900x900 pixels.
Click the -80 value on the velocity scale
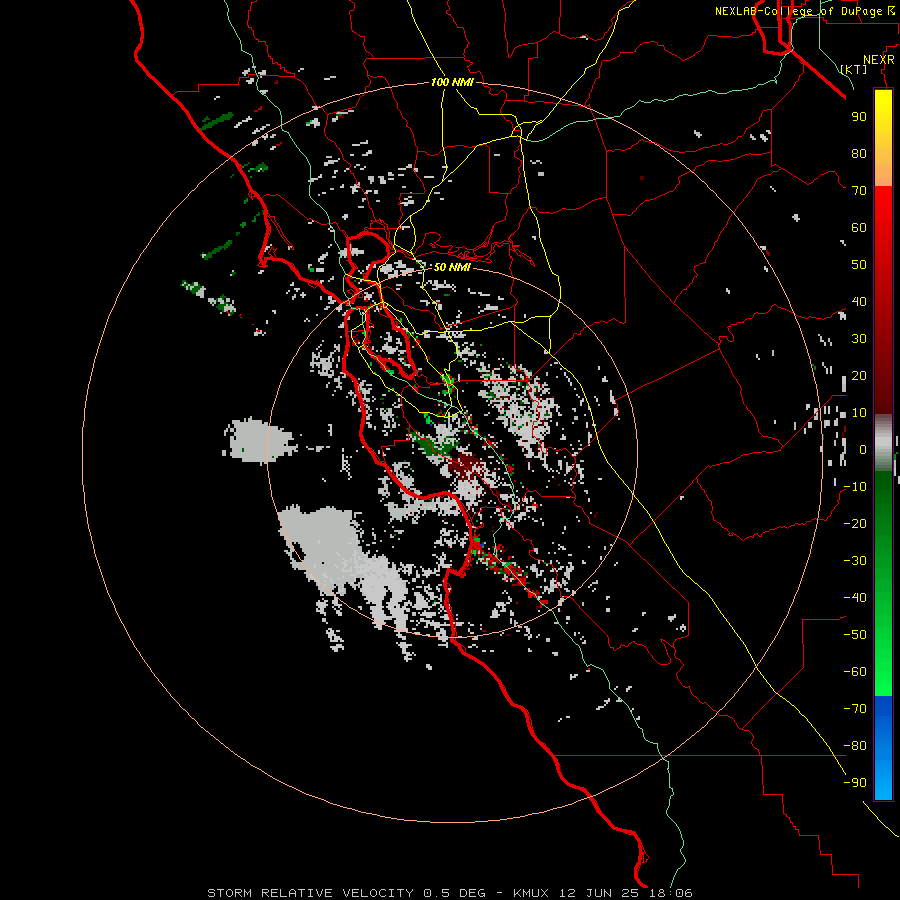pos(855,746)
